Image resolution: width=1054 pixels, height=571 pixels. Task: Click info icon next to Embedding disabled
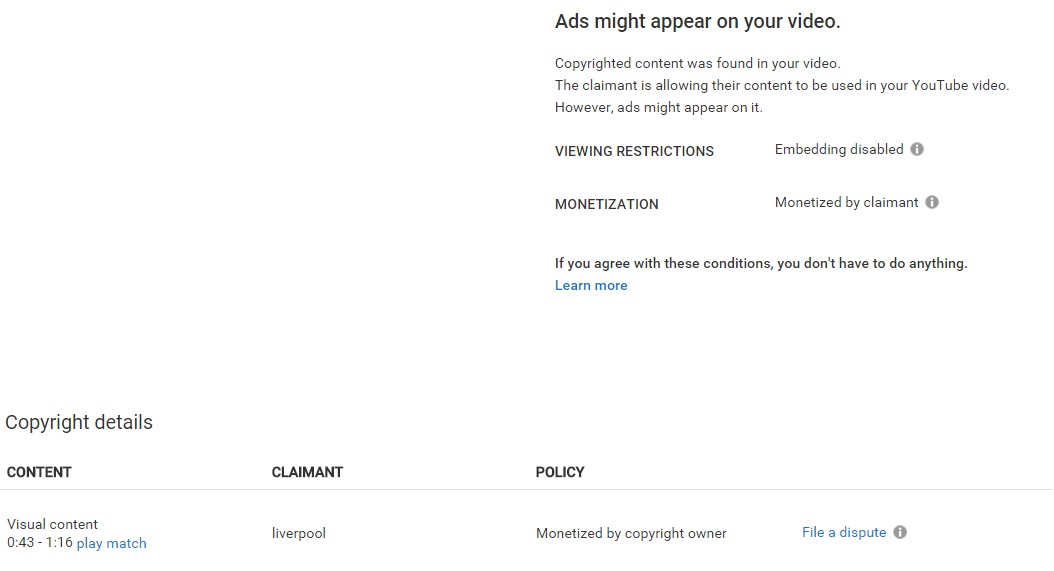pos(917,149)
